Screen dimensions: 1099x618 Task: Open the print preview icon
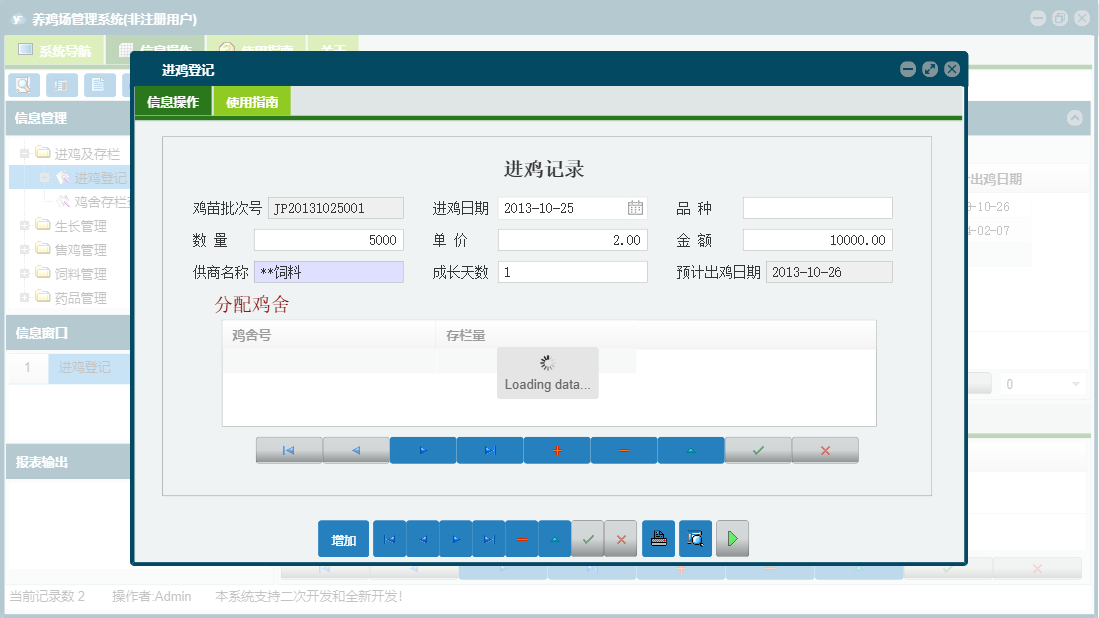(695, 538)
